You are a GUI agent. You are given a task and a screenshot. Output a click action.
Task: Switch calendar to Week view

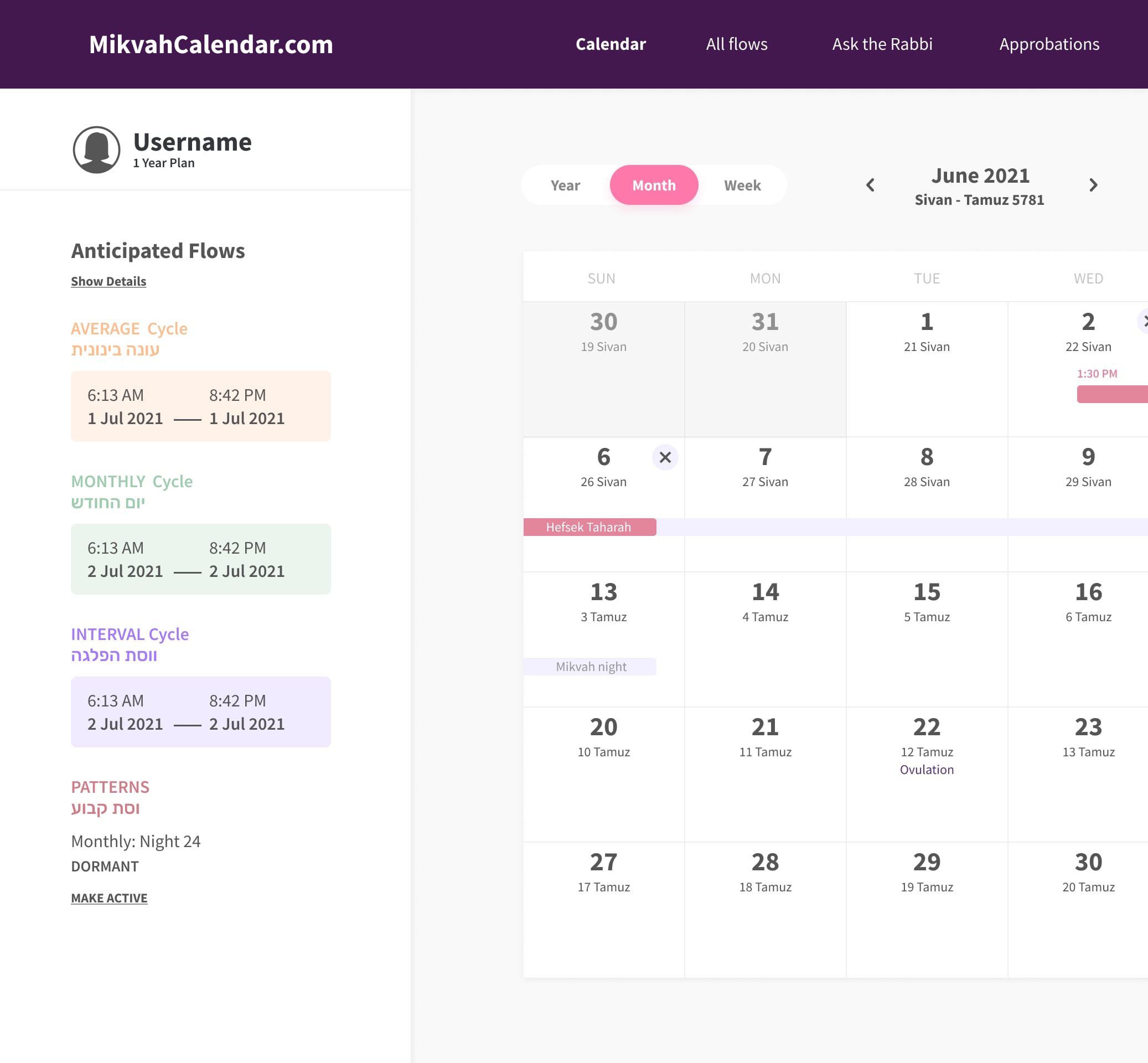click(742, 185)
